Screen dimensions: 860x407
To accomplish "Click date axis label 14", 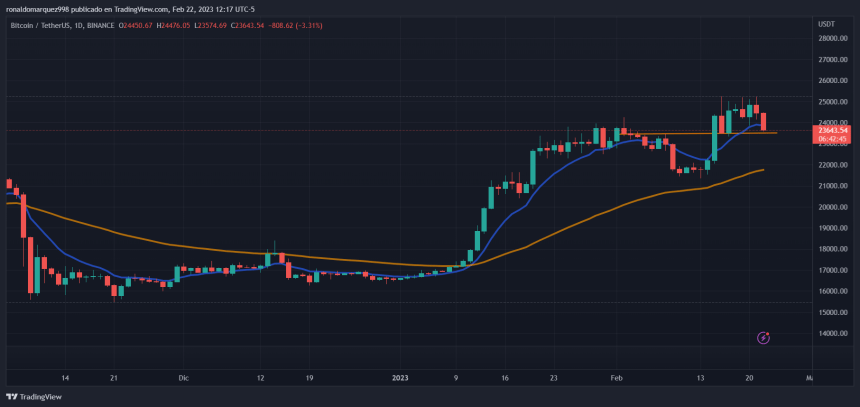I will coord(65,378).
